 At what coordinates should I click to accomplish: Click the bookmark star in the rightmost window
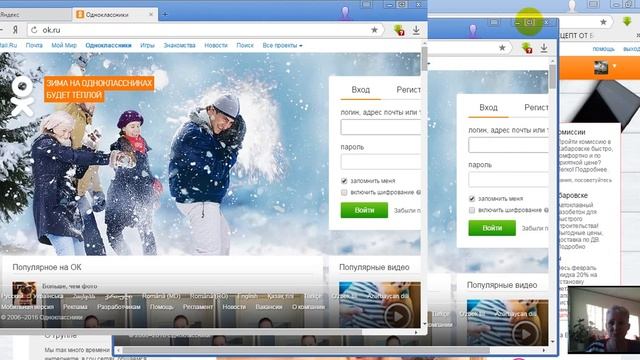click(603, 22)
